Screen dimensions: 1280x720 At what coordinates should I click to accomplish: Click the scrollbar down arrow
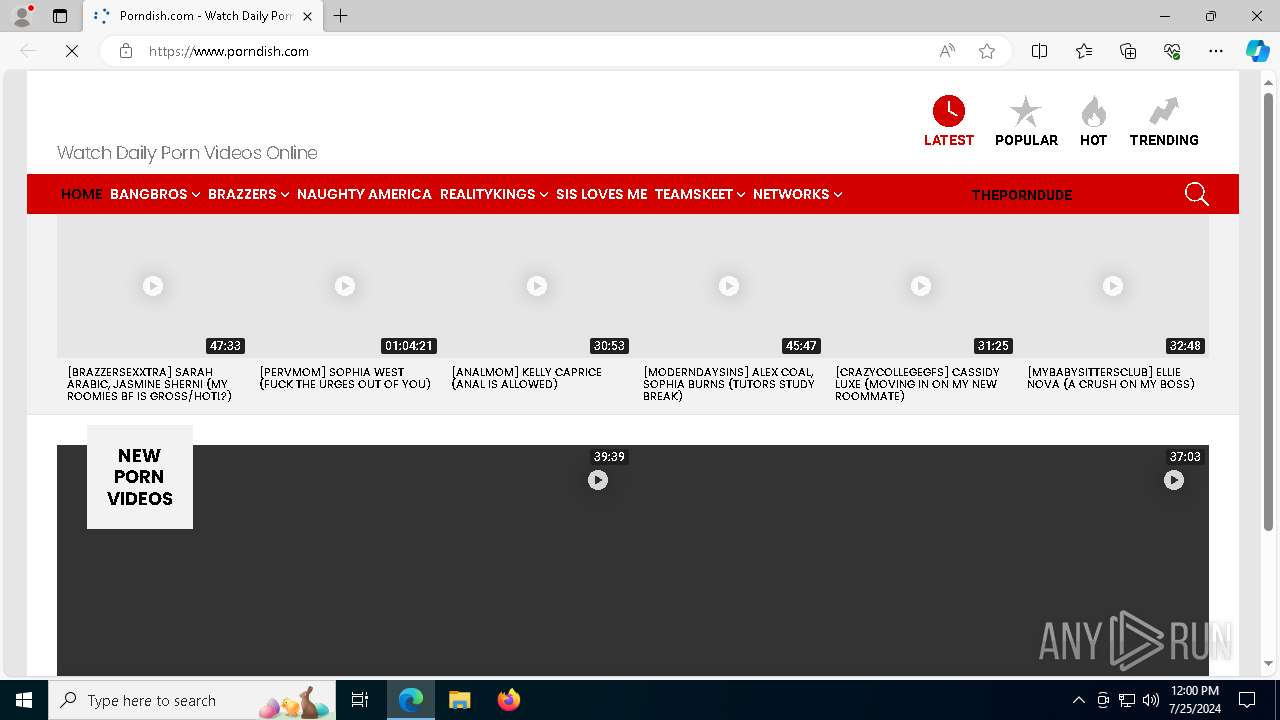pos(1269,663)
